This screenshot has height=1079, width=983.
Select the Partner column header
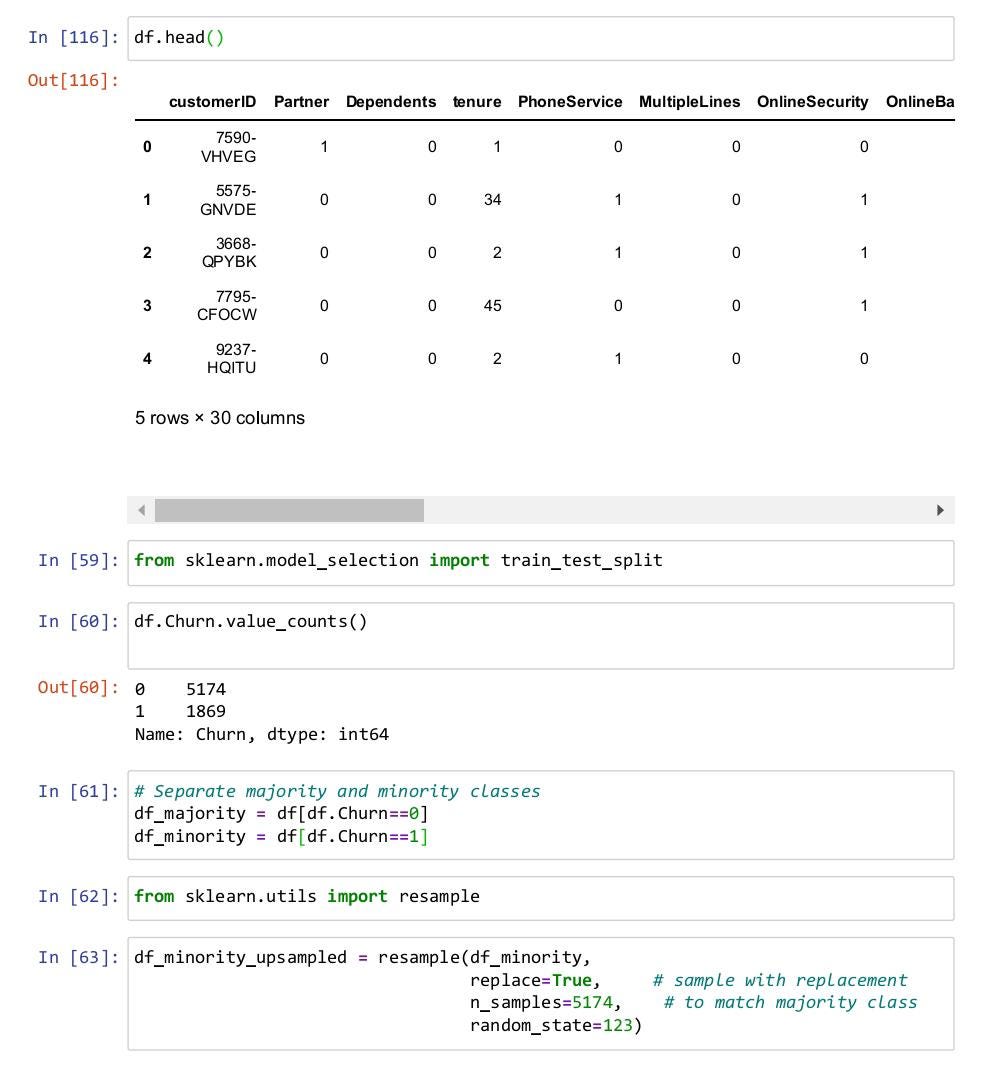(x=301, y=101)
